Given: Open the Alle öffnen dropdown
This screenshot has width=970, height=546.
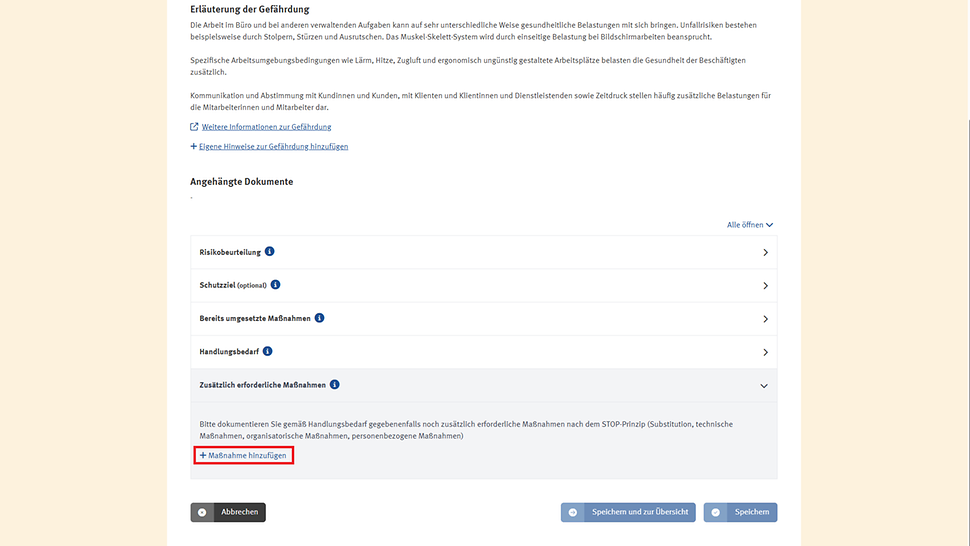Looking at the screenshot, I should coord(750,225).
